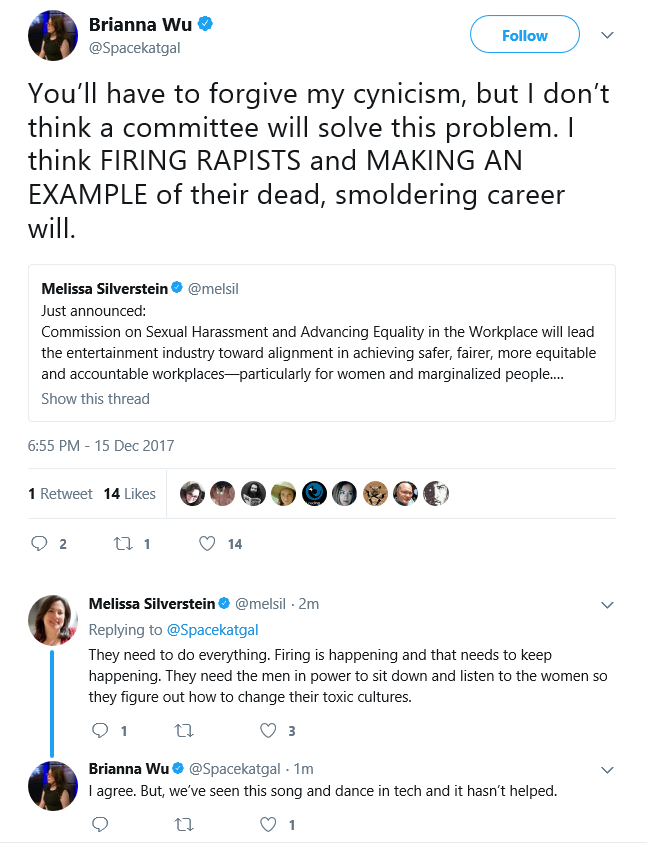Screen dimensions: 647x853
Task: Open the @Spacekatgal mention in reply
Action: click(x=212, y=629)
